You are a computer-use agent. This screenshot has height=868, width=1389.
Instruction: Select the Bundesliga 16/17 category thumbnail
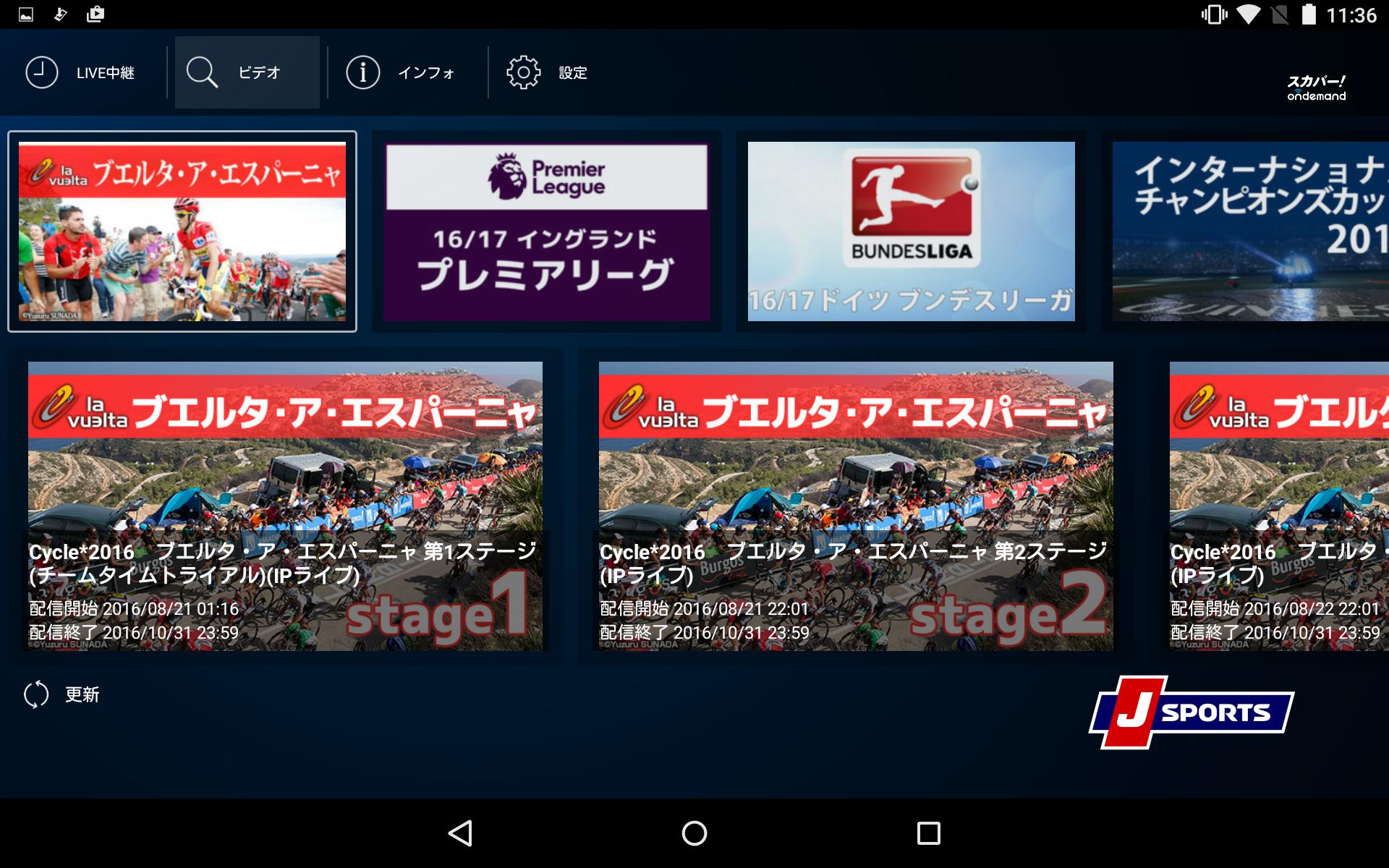tap(912, 231)
